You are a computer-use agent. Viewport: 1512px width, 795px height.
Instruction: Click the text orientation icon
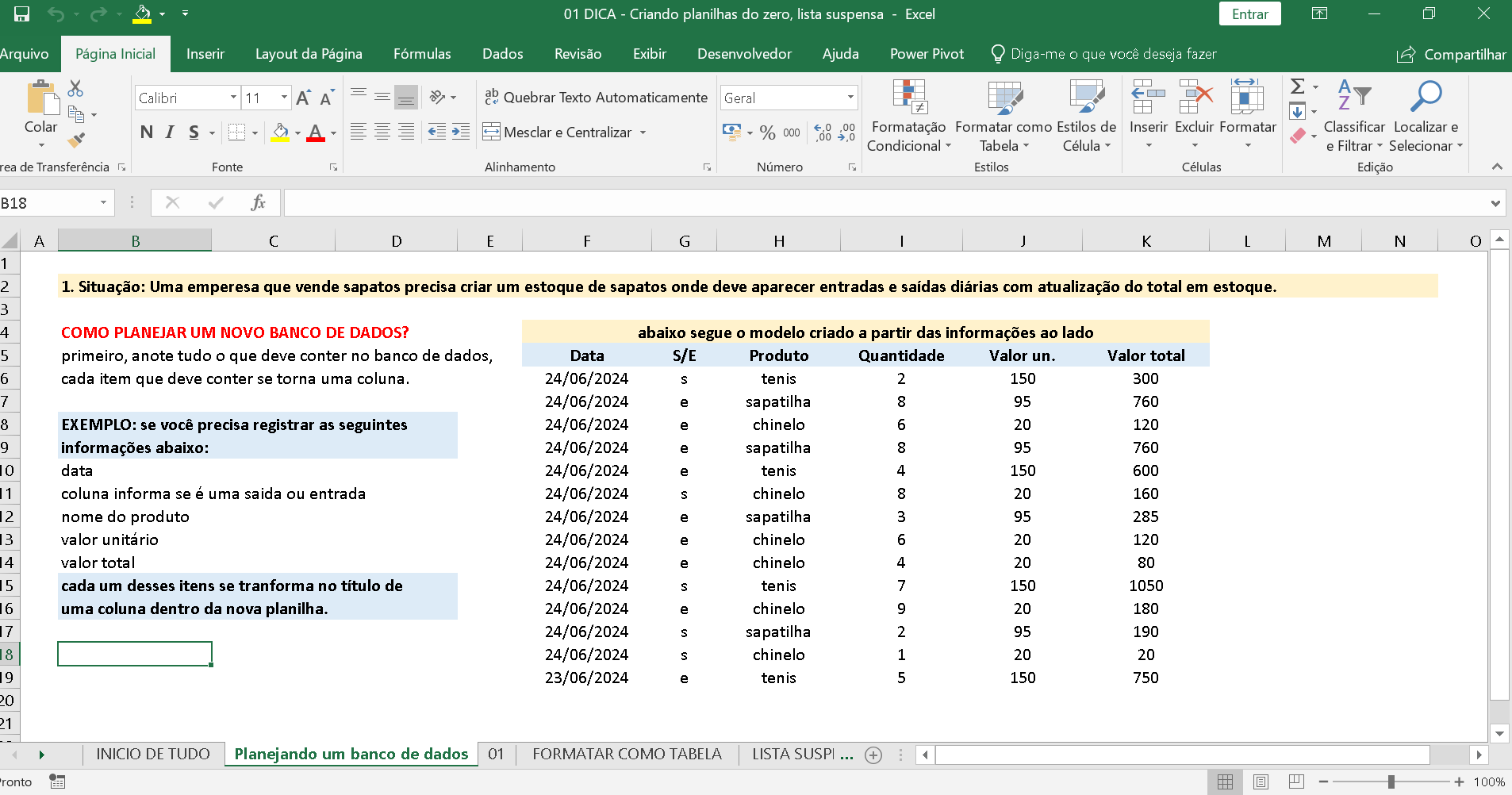click(x=437, y=97)
